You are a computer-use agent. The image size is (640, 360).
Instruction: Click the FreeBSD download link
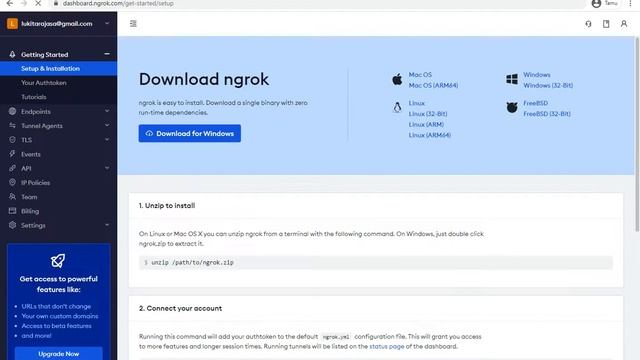pyautogui.click(x=536, y=103)
